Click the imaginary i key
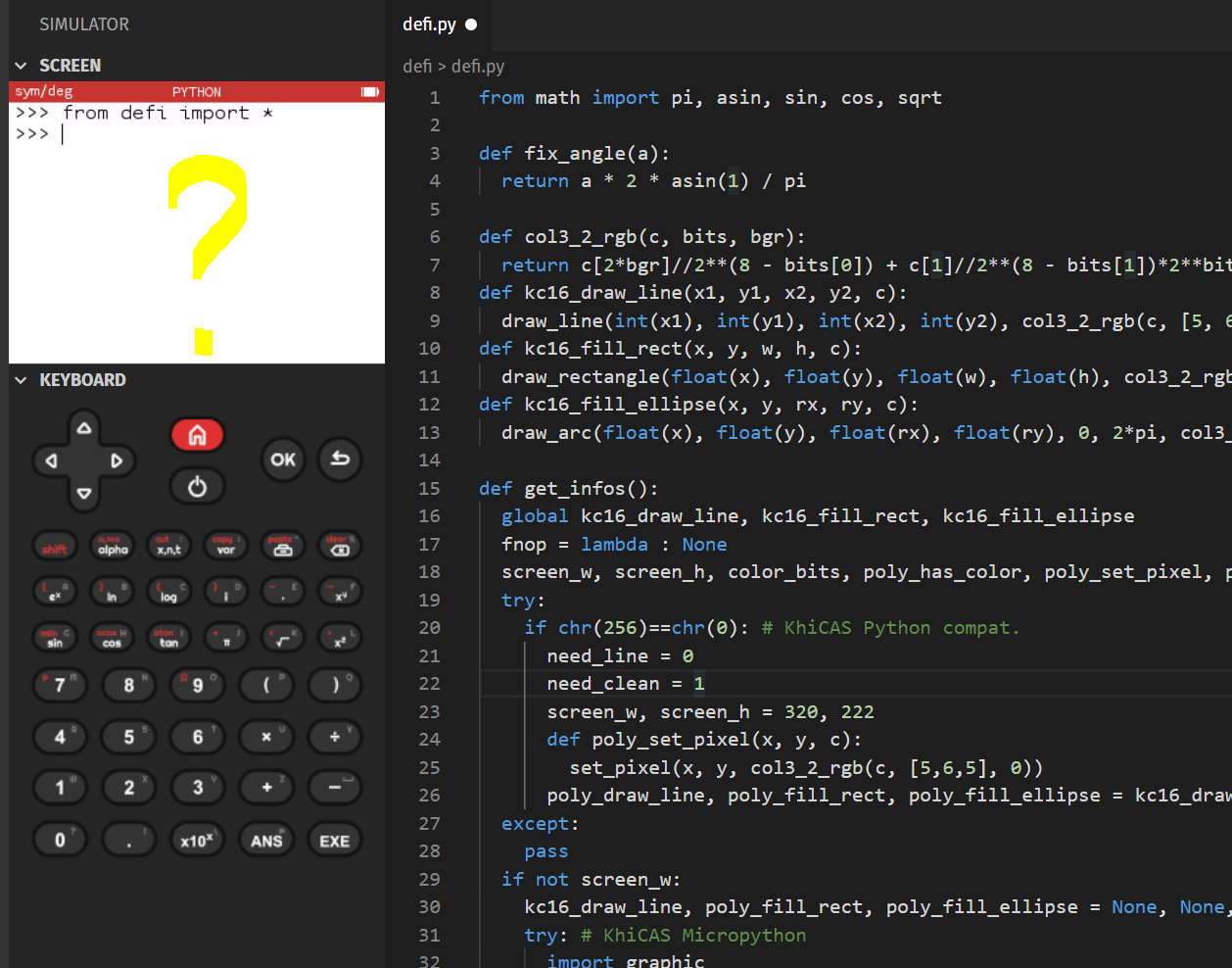 point(226,591)
